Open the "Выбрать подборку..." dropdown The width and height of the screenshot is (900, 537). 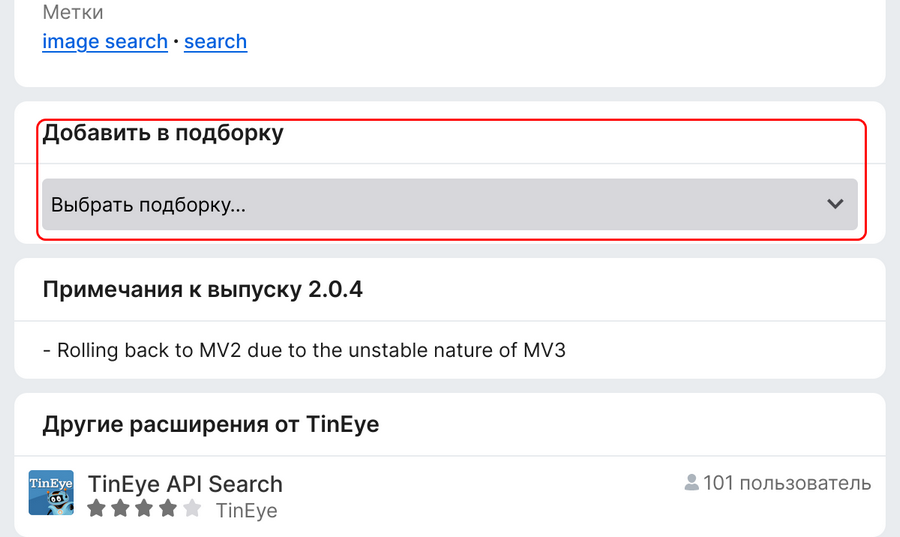coord(450,204)
